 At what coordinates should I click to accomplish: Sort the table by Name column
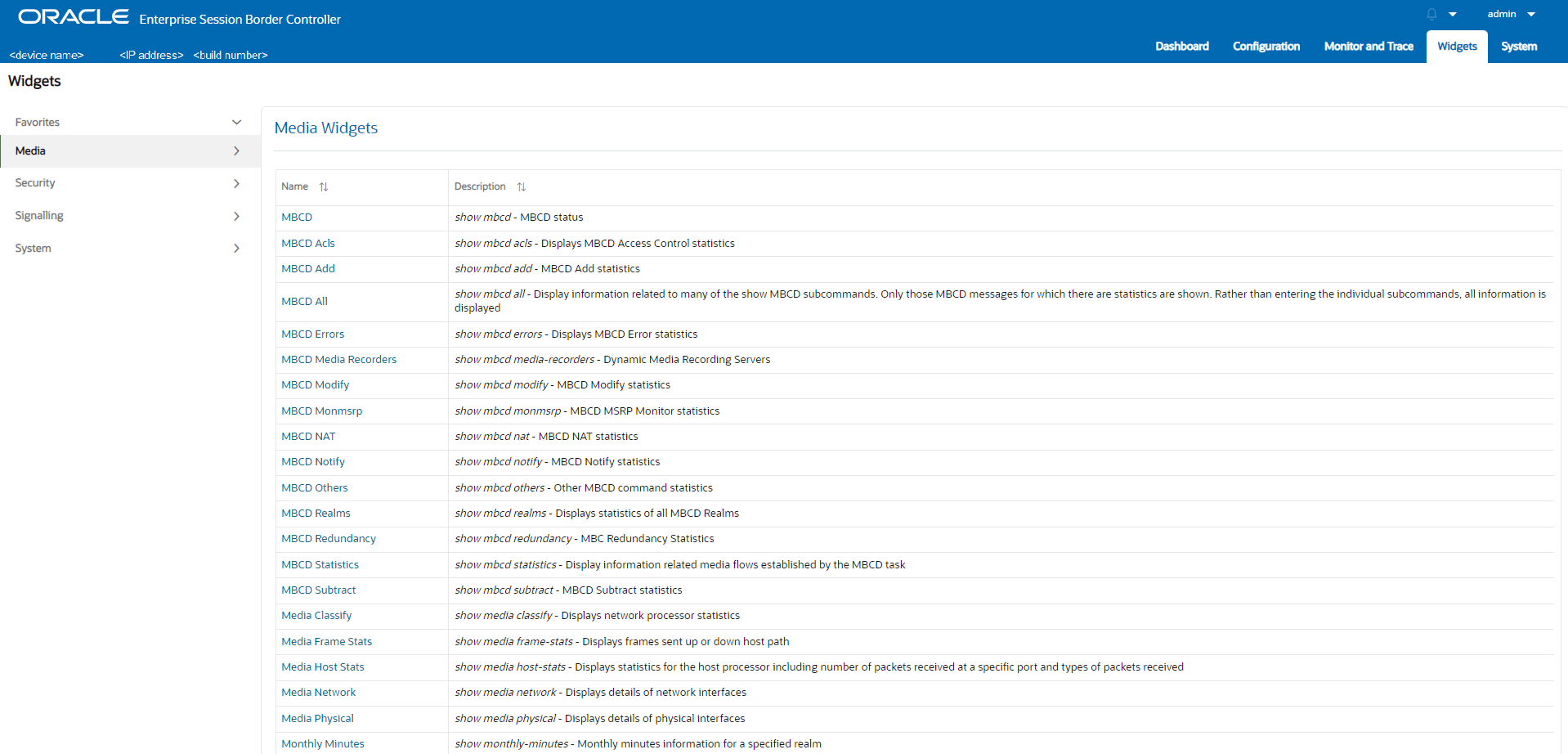coord(324,186)
